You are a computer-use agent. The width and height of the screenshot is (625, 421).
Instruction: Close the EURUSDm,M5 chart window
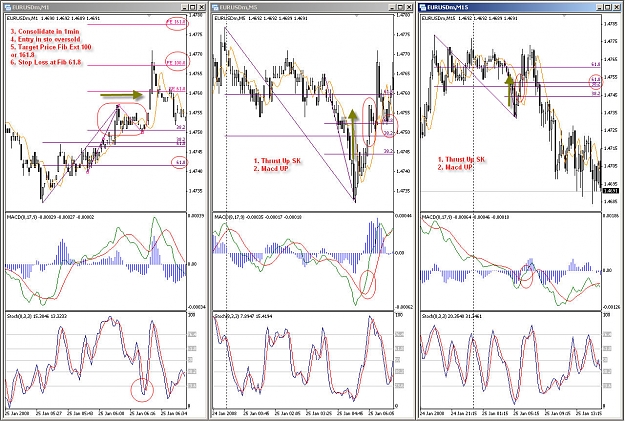(409, 7)
